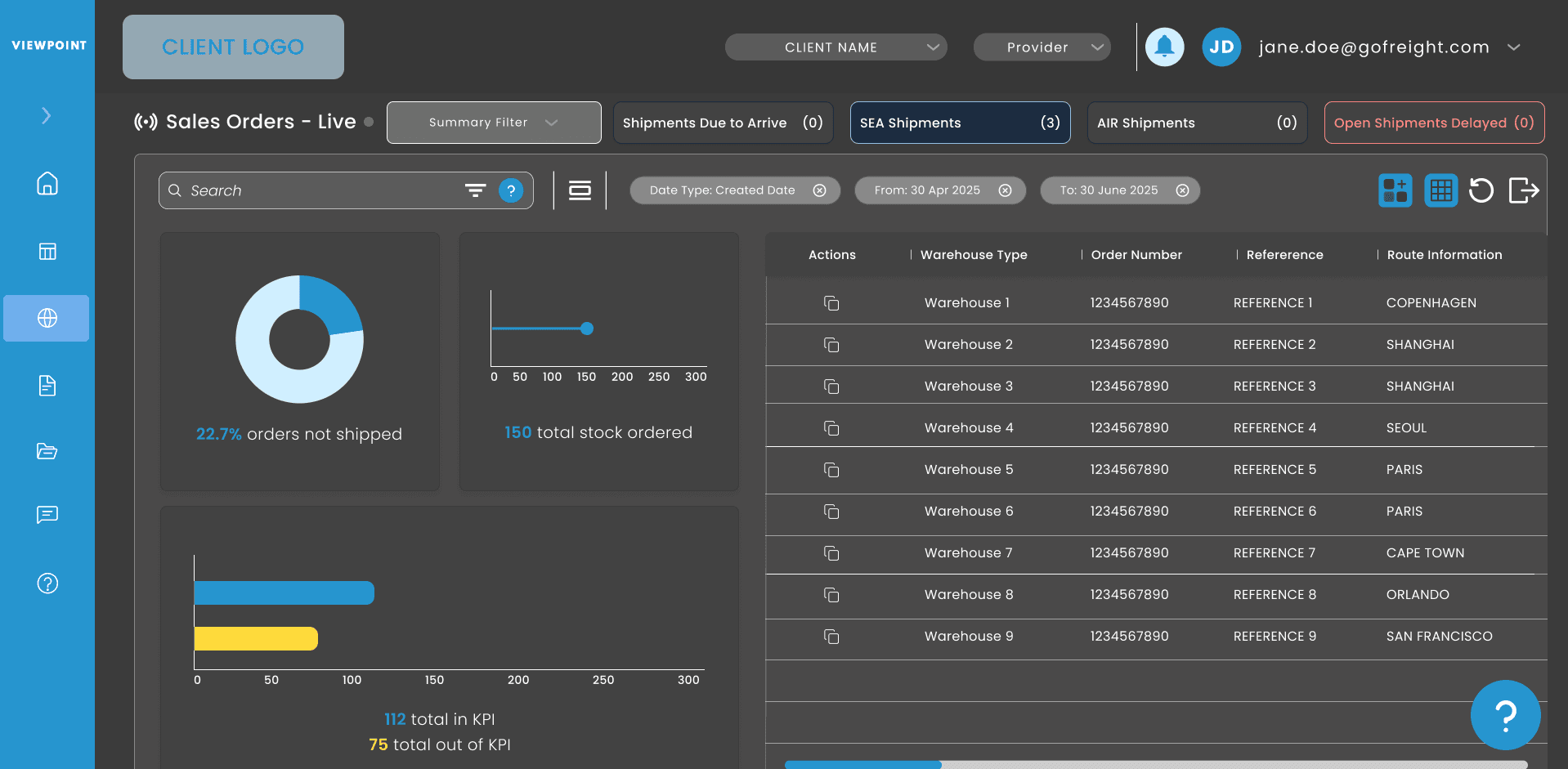This screenshot has height=769, width=1568.
Task: Click the actions icon for Warehouse 5
Action: (831, 470)
